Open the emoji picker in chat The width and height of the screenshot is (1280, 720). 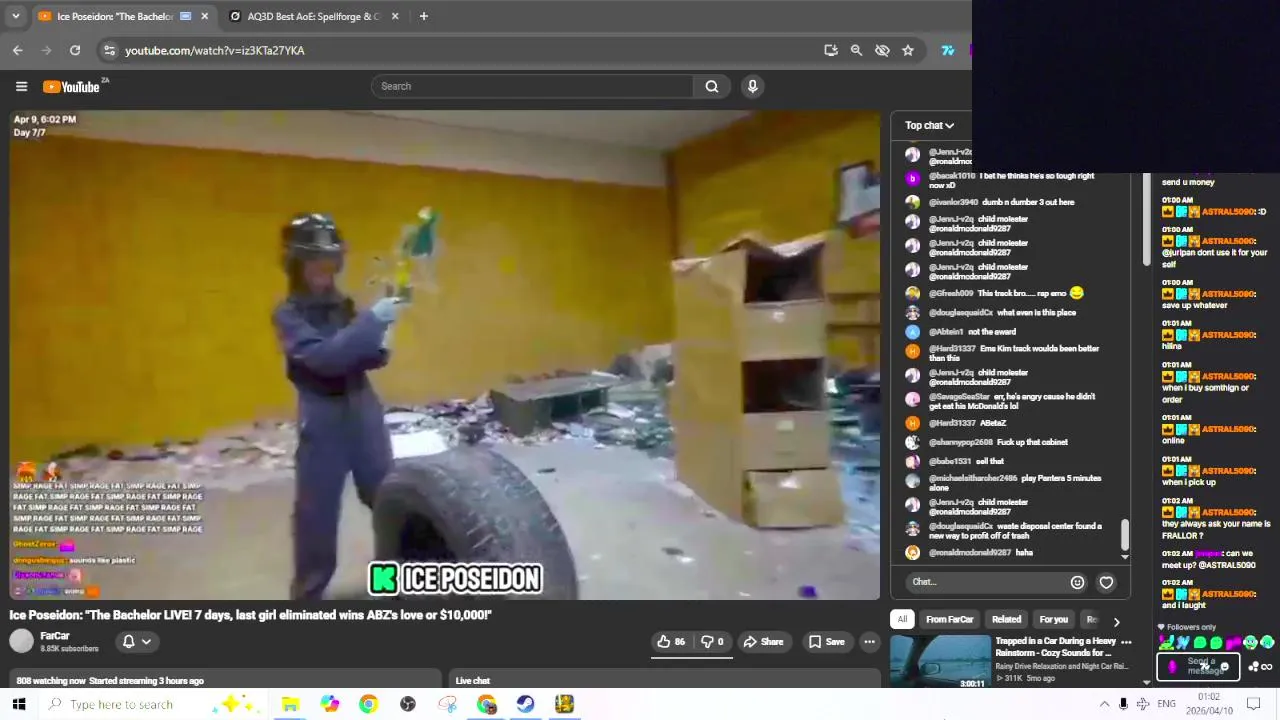click(x=1077, y=582)
